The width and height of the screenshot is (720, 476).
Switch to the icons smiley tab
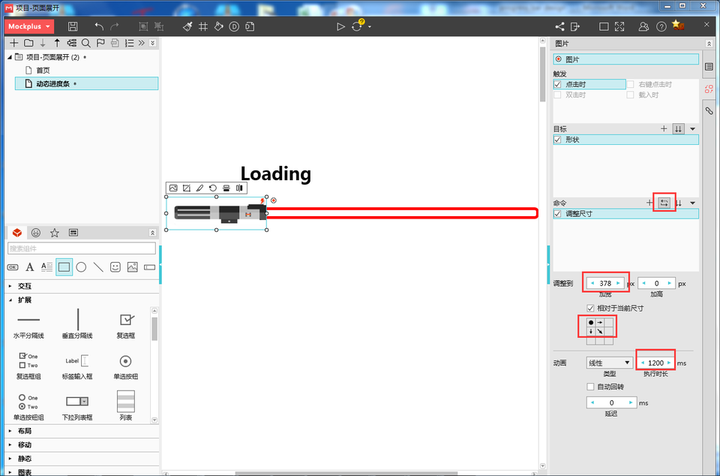[36, 233]
